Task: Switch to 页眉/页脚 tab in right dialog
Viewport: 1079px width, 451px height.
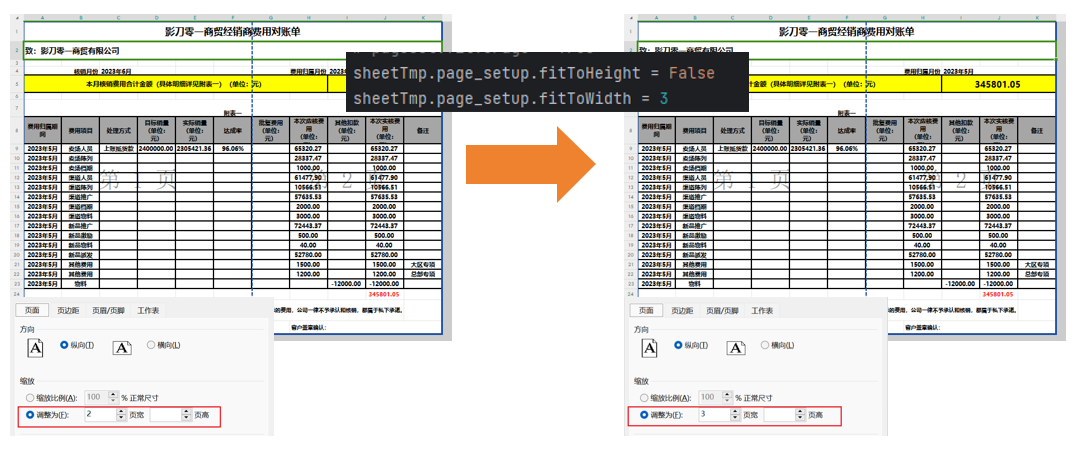Action: coord(722,311)
